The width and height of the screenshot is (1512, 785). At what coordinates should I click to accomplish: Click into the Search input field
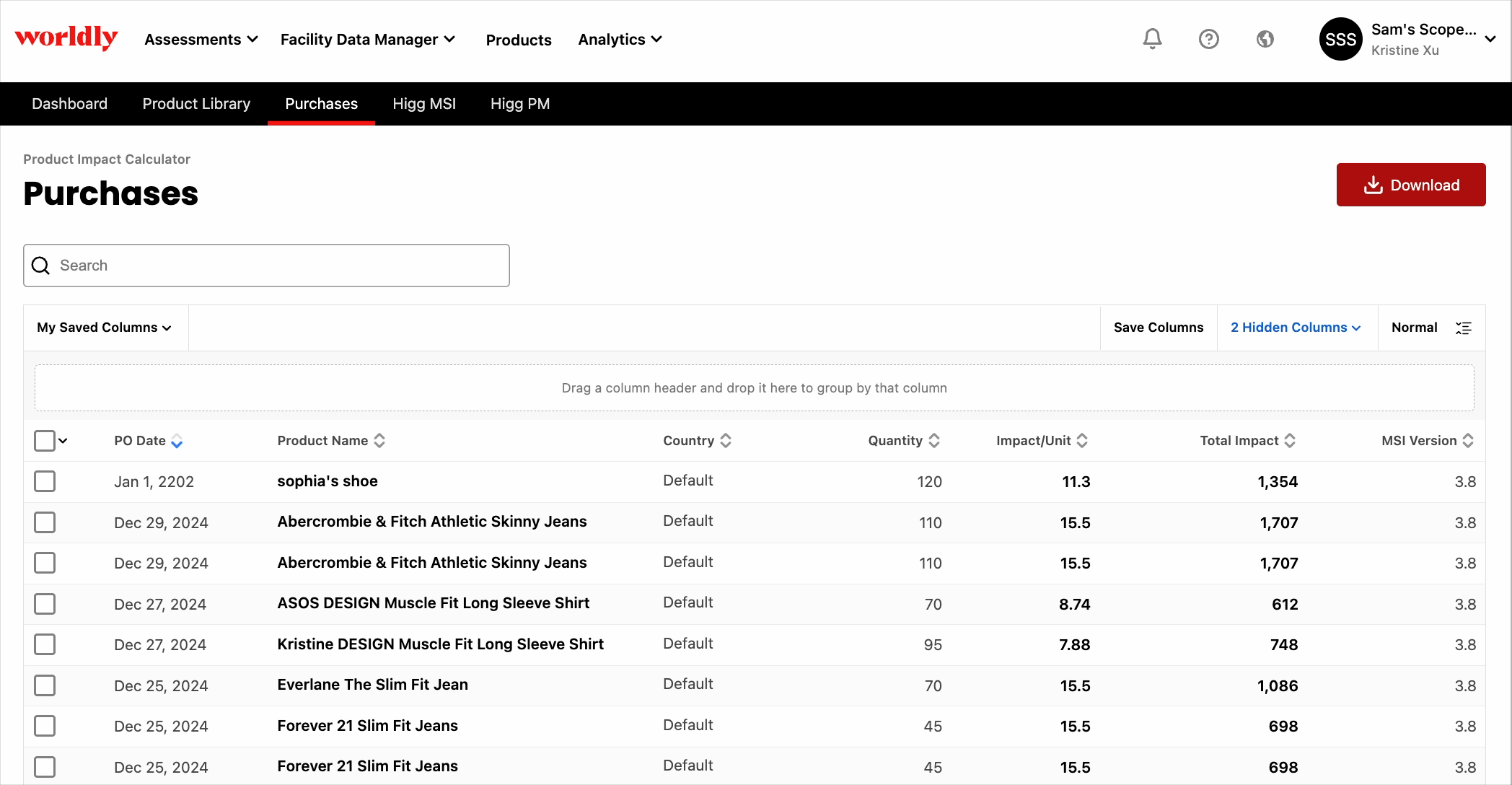pyautogui.click(x=266, y=266)
